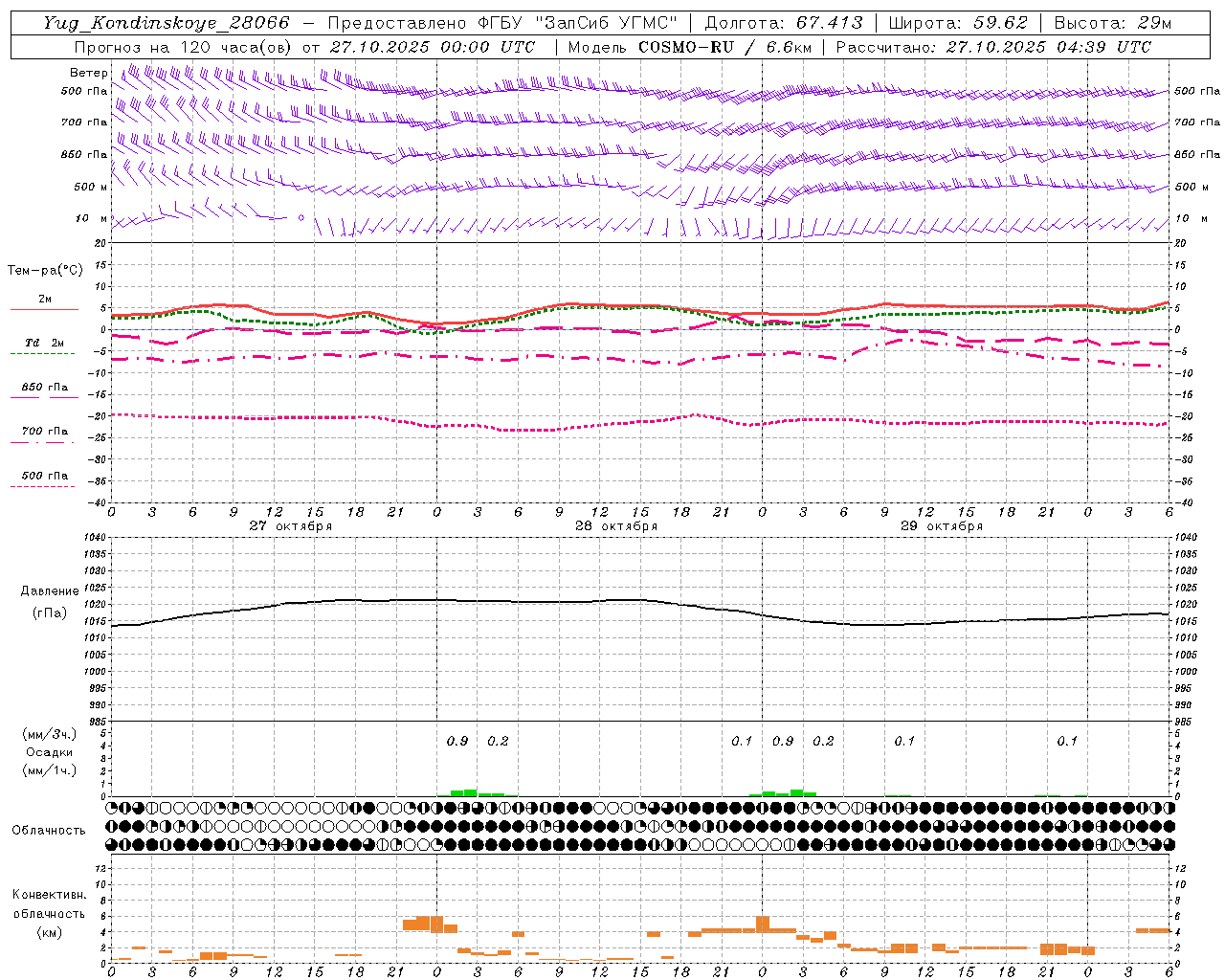Select the text Предоставлено ФГБУ "ЗапСиб УГМС"
Screen dimensions: 1225x980
501,23
